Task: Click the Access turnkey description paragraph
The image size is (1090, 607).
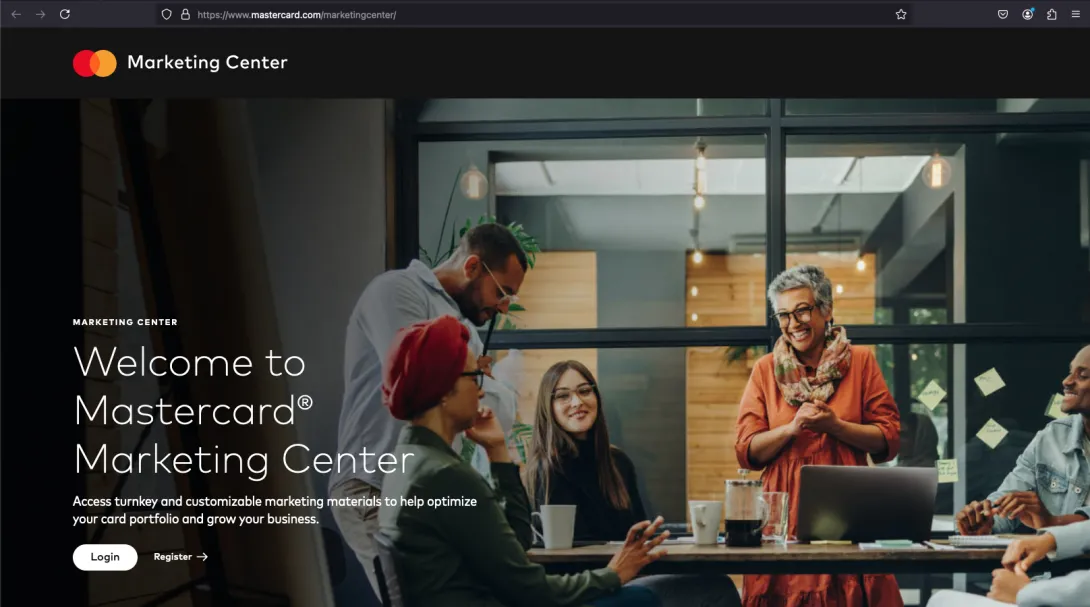Action: coord(275,510)
